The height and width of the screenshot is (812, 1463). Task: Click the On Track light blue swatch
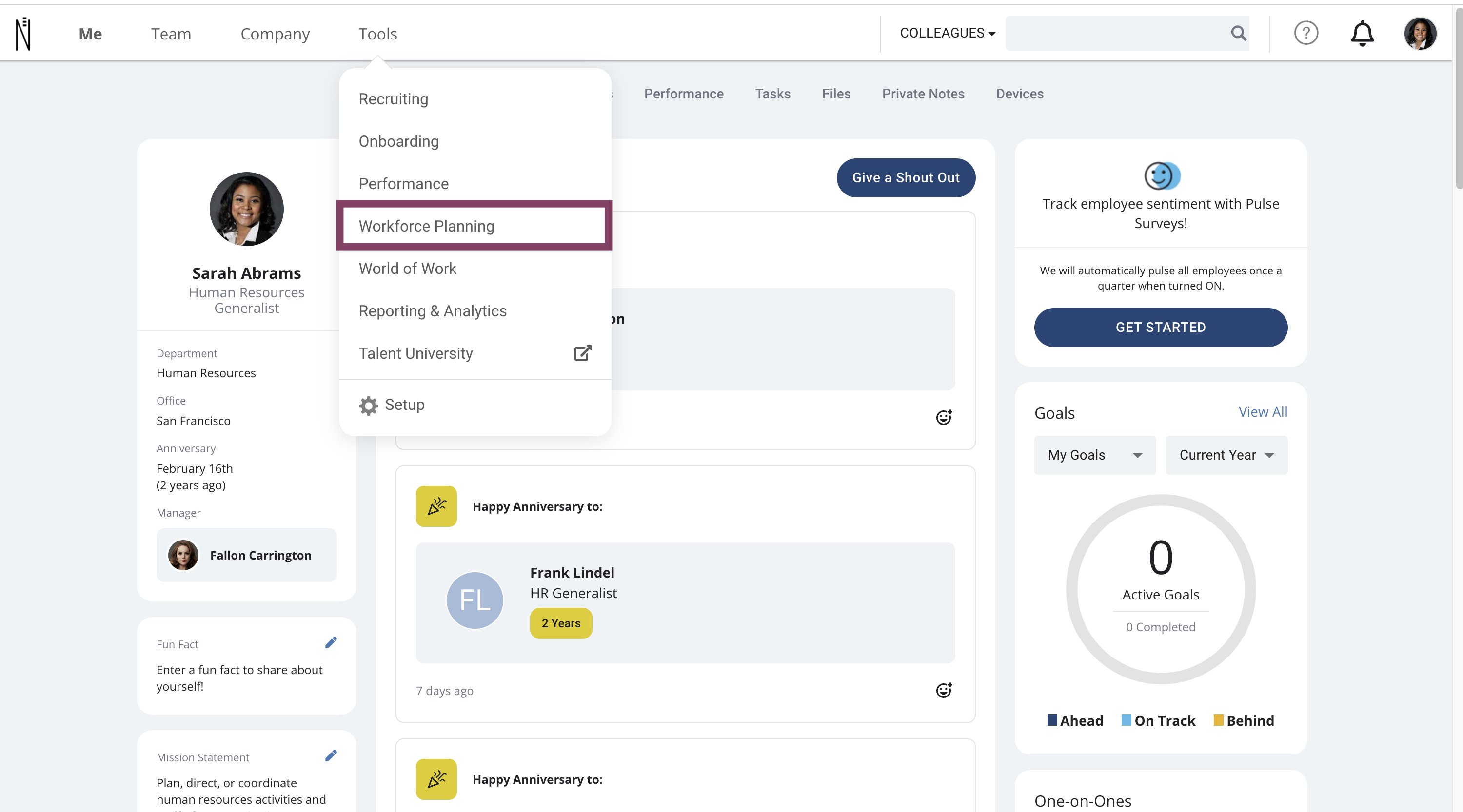[x=1126, y=720]
